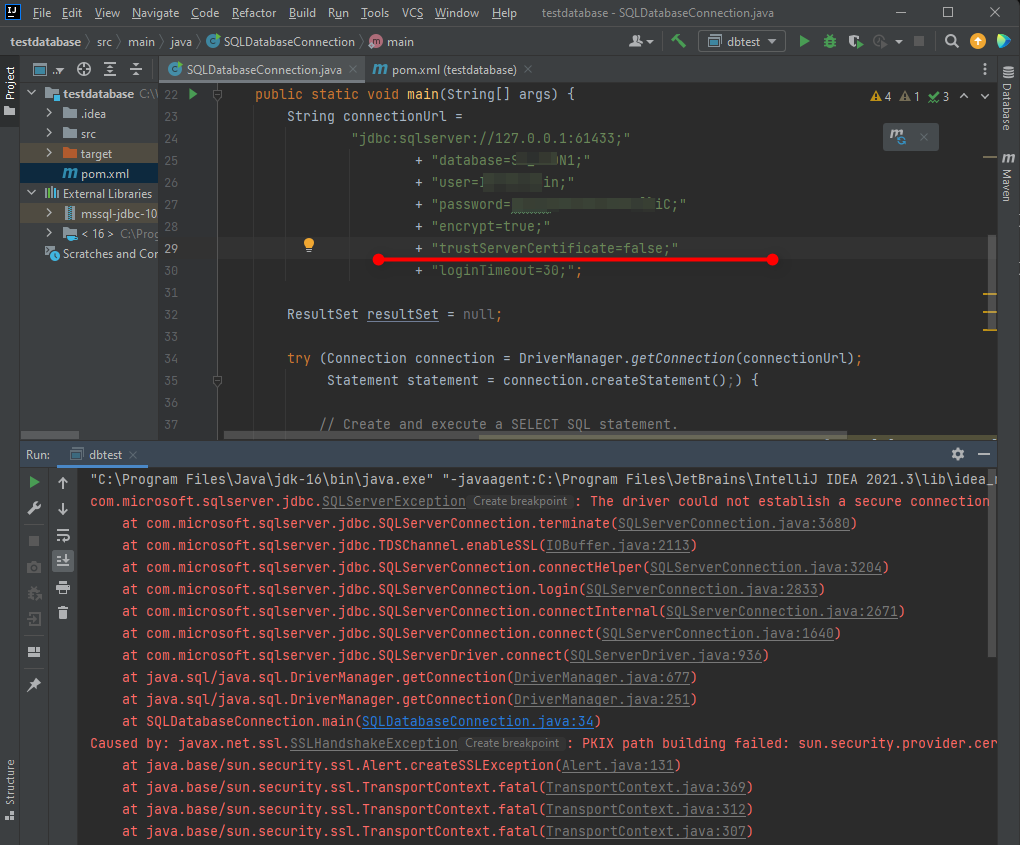Collapse External Libraries node
This screenshot has height=845, width=1020.
click(31, 193)
